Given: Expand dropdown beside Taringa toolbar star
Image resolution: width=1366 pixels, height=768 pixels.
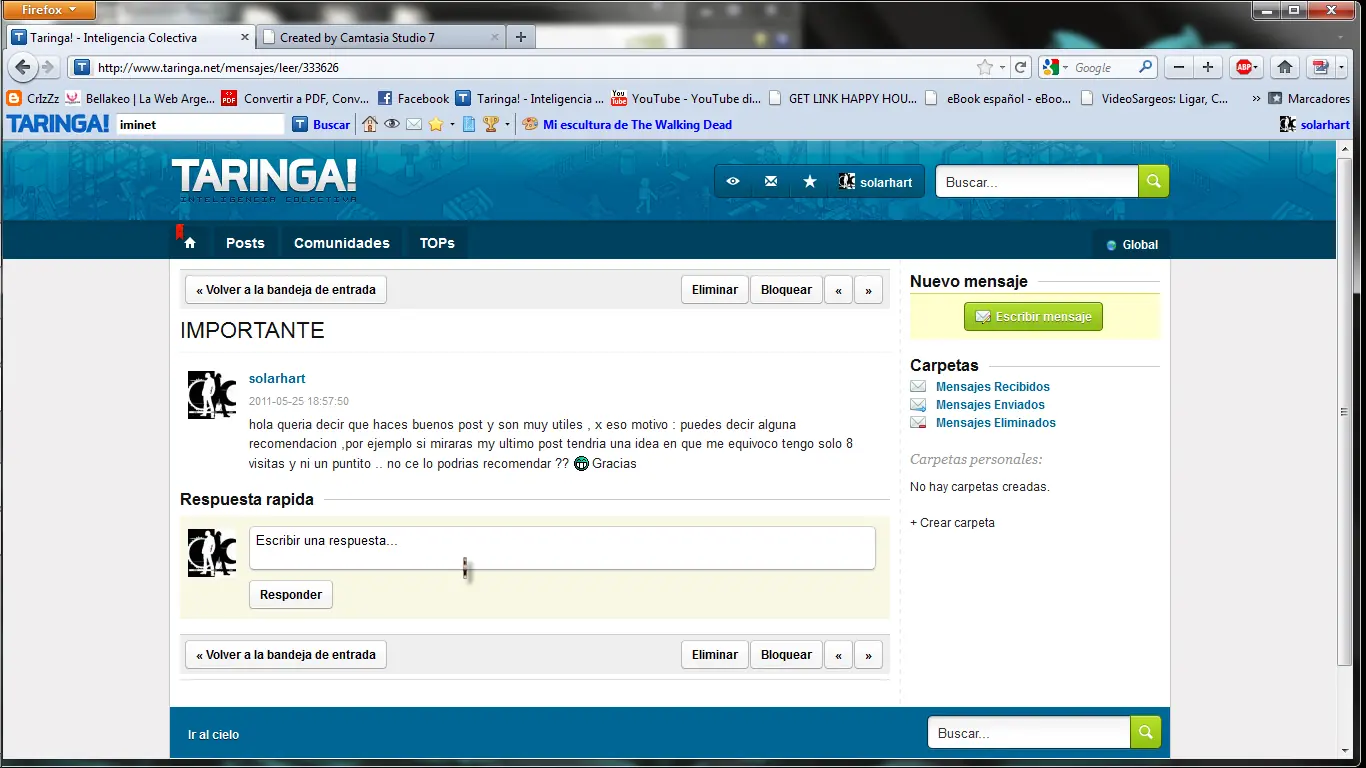Looking at the screenshot, I should (x=452, y=124).
